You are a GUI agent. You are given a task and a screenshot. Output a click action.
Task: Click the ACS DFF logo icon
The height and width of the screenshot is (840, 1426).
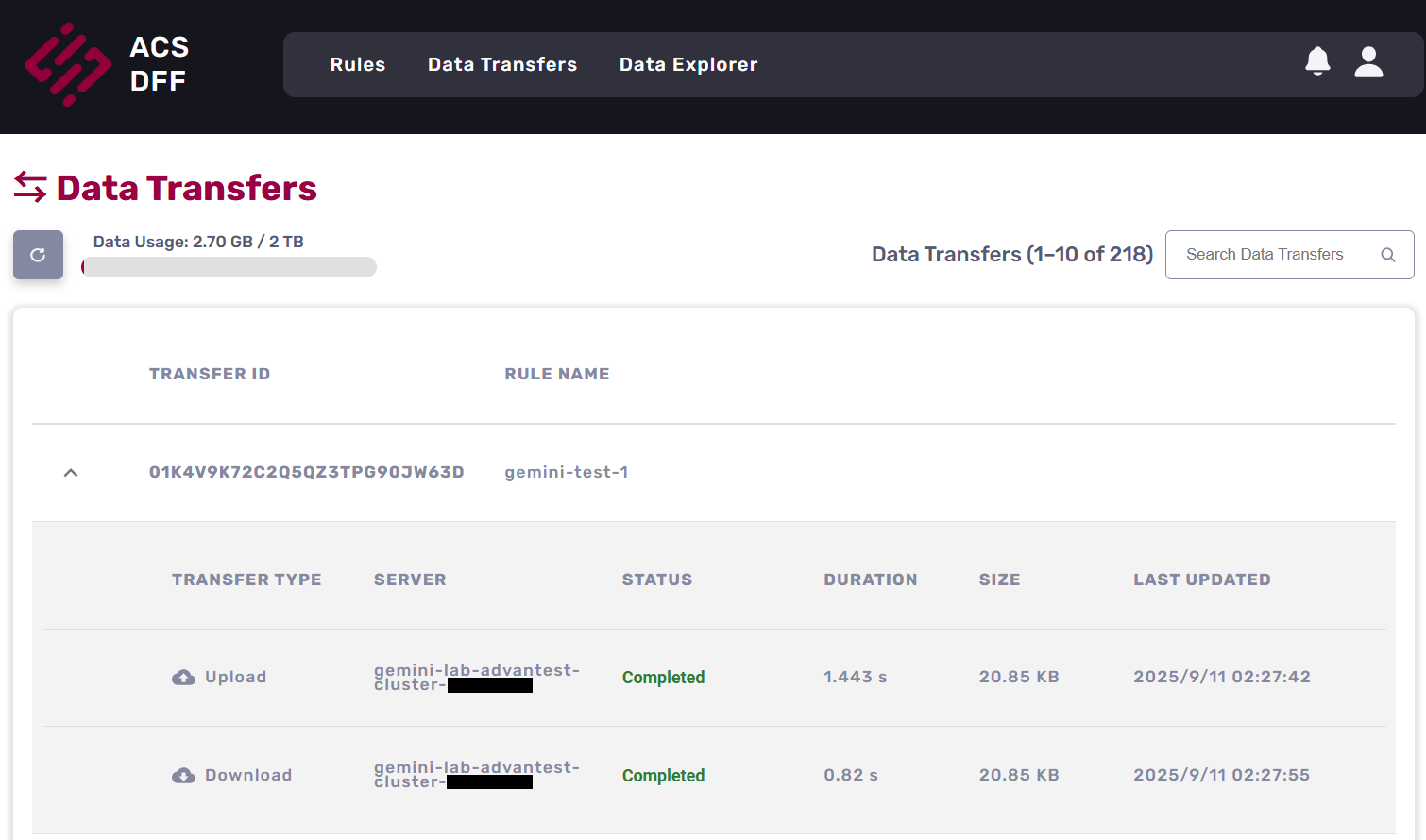[x=67, y=64]
